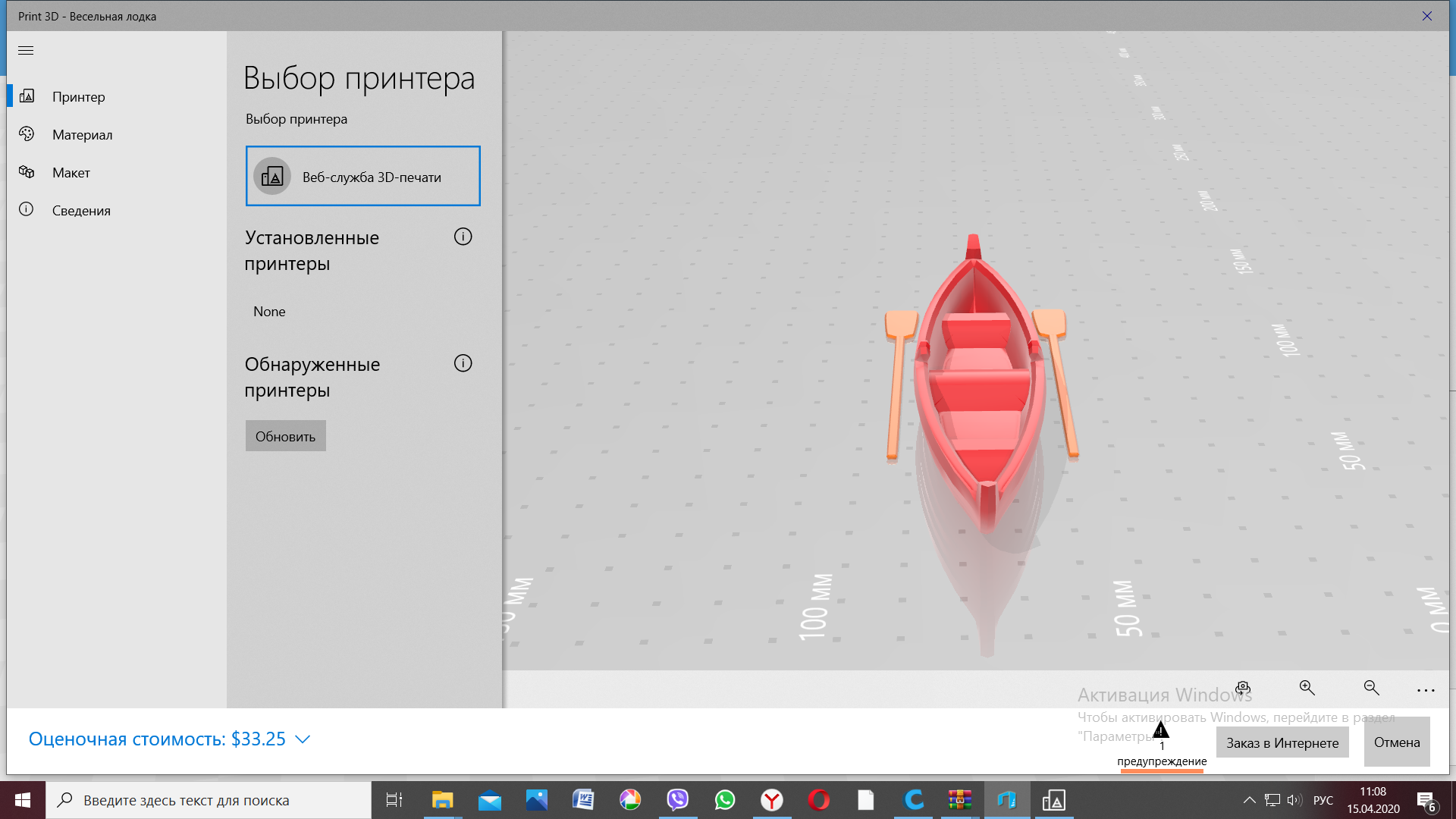Show info about Обнаруженные принтеры
The height and width of the screenshot is (819, 1456).
[463, 363]
